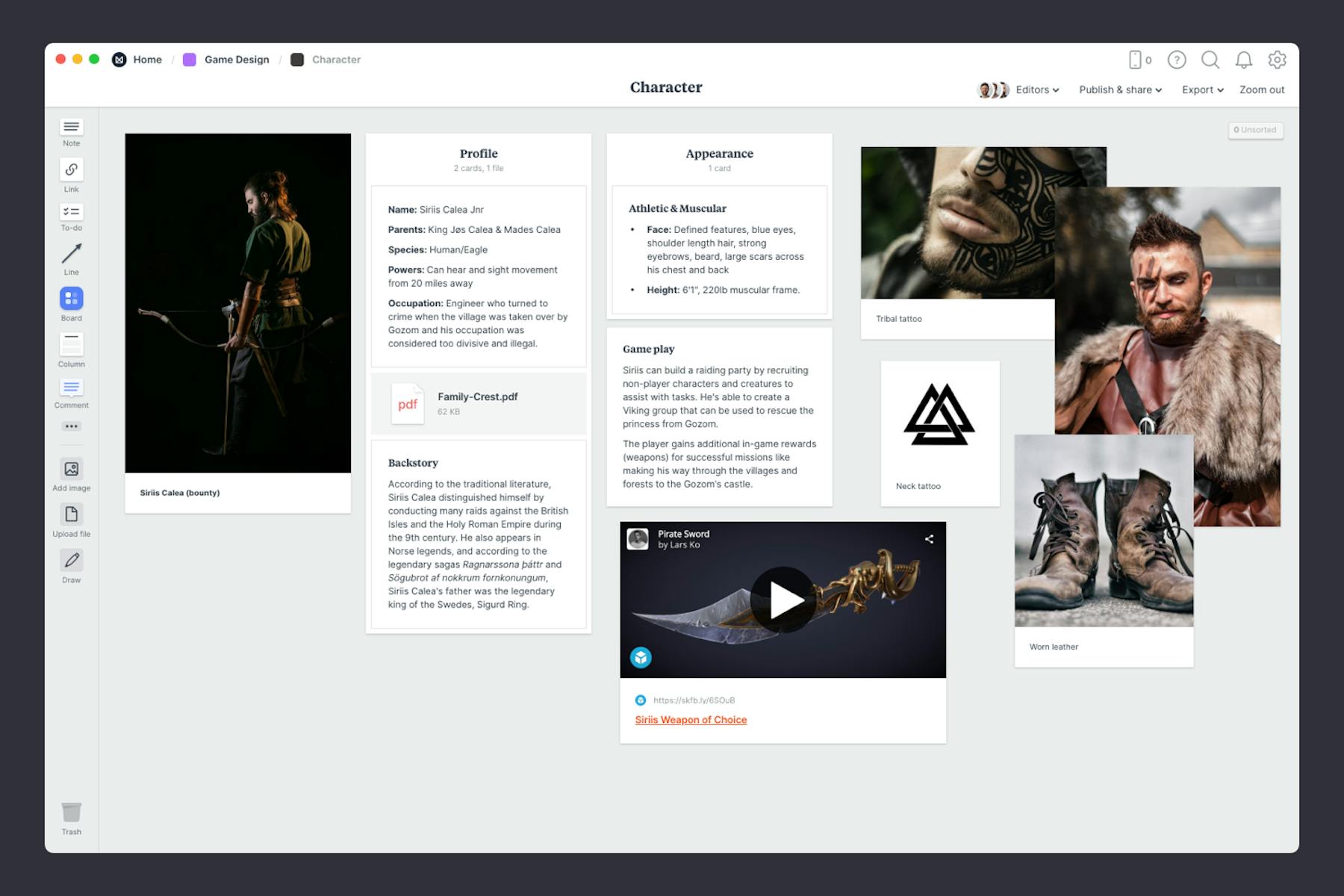Play the Pirate Sword video
1344x896 pixels.
tap(783, 600)
